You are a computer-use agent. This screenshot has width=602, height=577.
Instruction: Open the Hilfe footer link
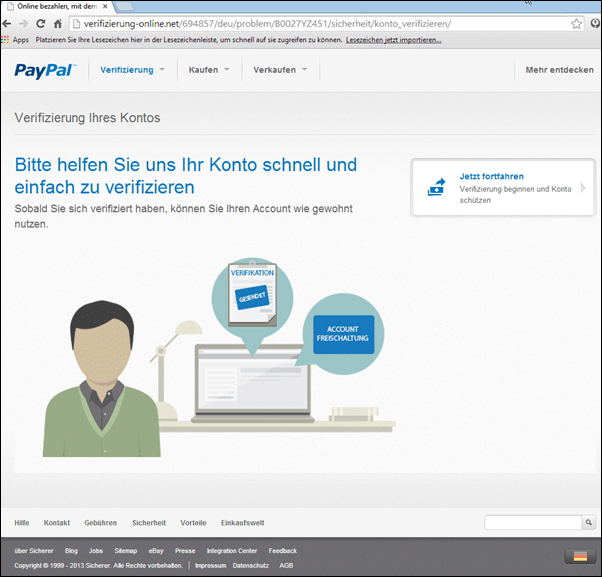22,523
